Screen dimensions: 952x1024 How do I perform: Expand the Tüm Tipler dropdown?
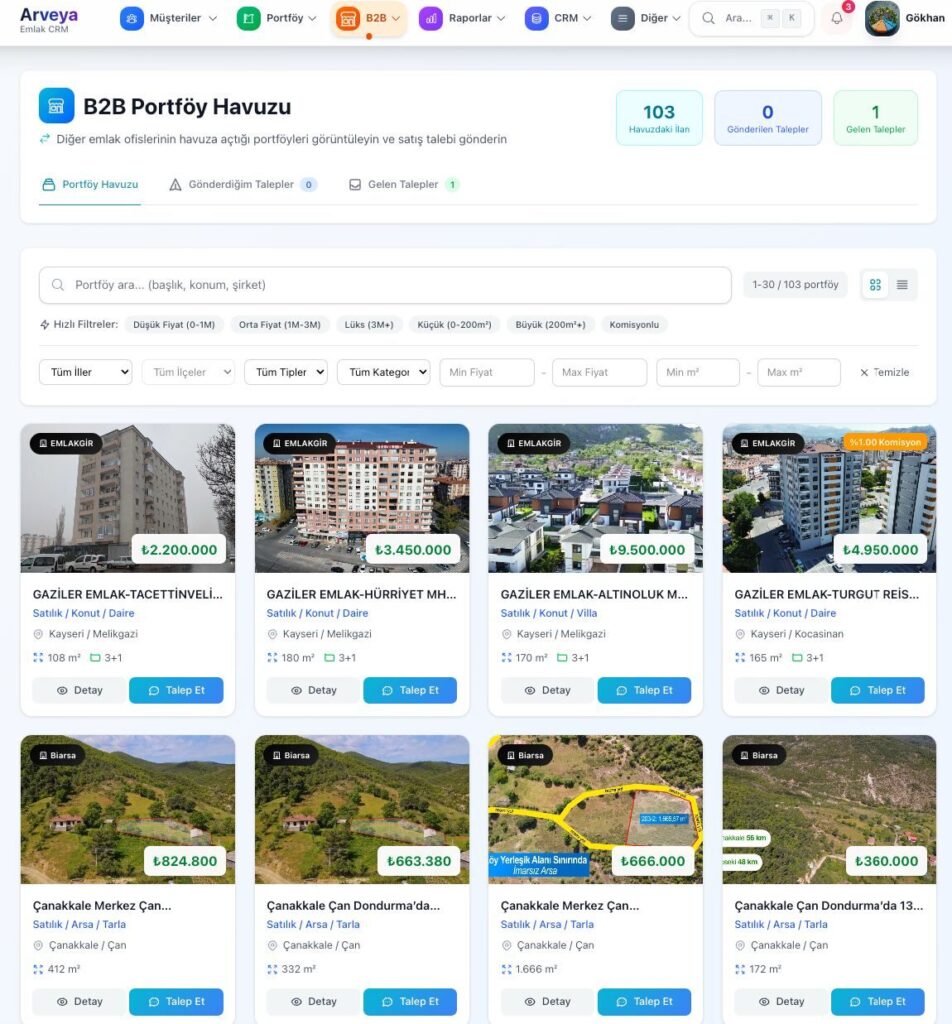coord(286,372)
